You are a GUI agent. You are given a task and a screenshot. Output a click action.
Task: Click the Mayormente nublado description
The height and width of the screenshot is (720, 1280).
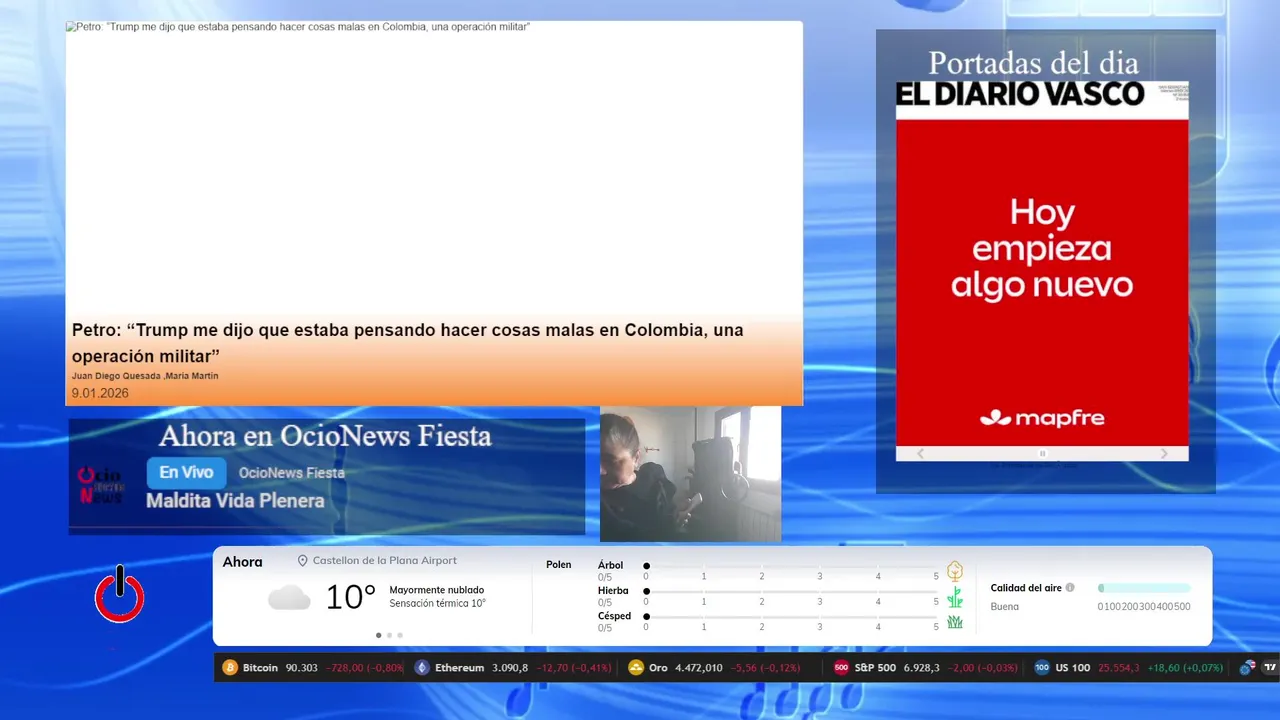click(437, 590)
